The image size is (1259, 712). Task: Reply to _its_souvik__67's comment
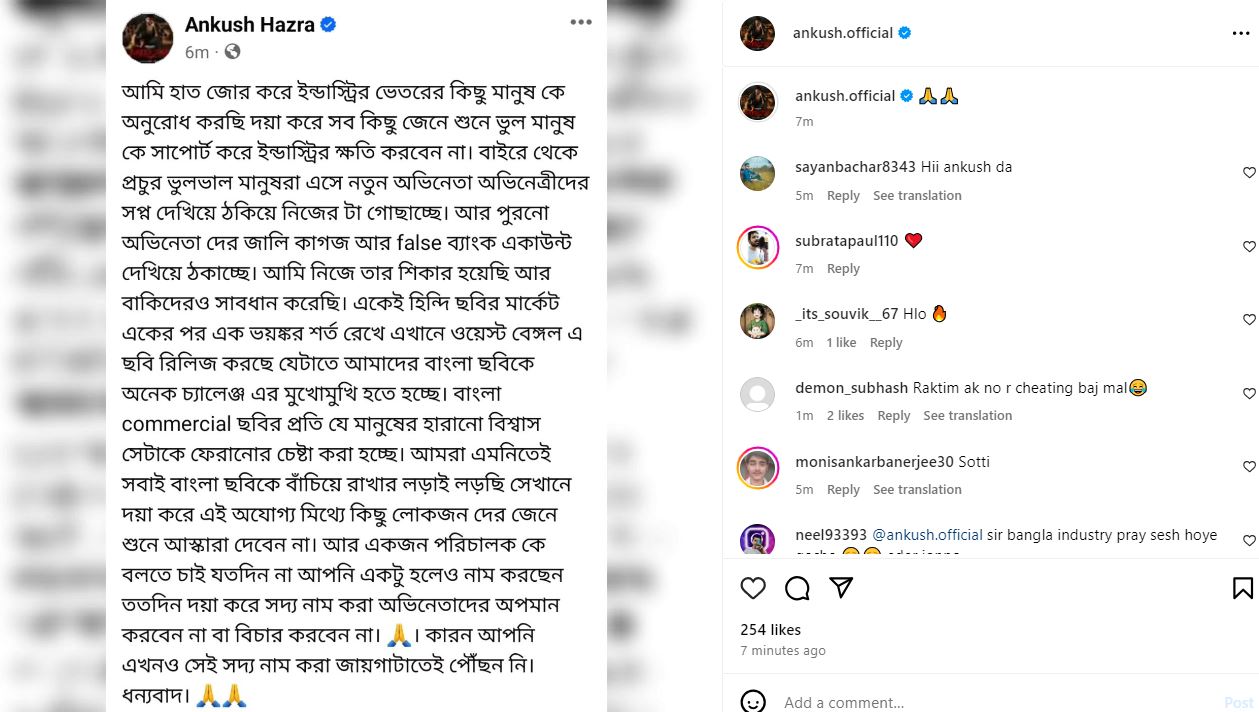(886, 343)
